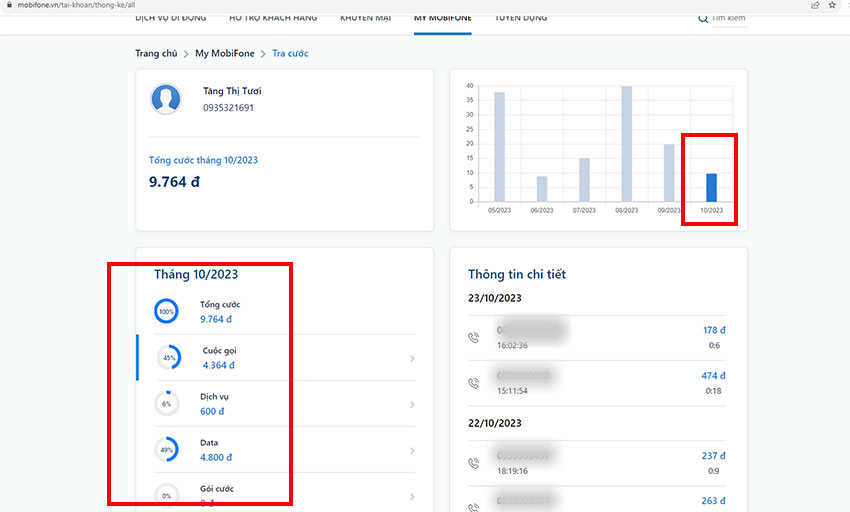Image resolution: width=850 pixels, height=512 pixels.
Task: Click Data amount 4.800 đ
Action: coord(216,457)
